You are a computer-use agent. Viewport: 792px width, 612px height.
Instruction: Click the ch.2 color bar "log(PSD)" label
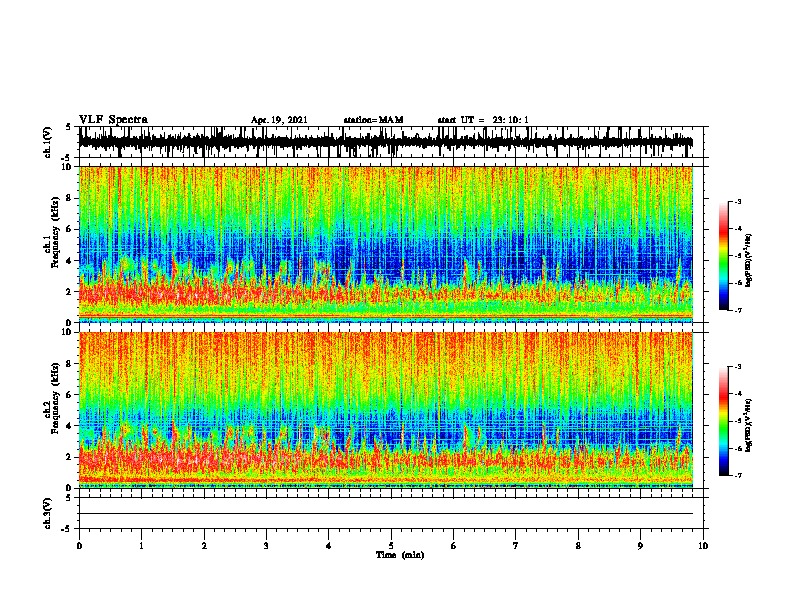748,425
